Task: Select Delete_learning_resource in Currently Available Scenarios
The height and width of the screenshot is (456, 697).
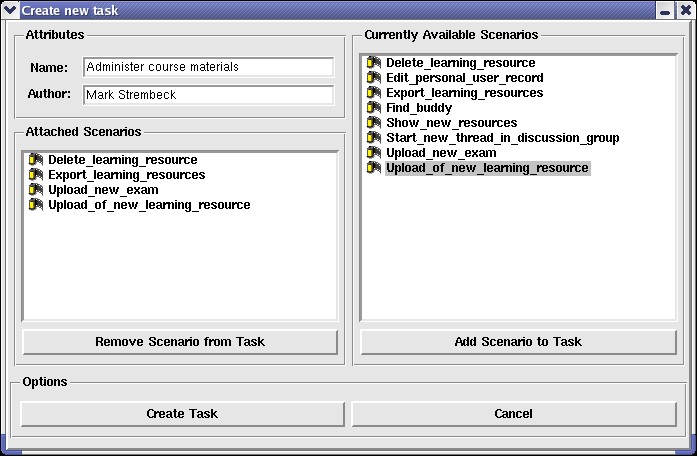Action: coord(461,63)
